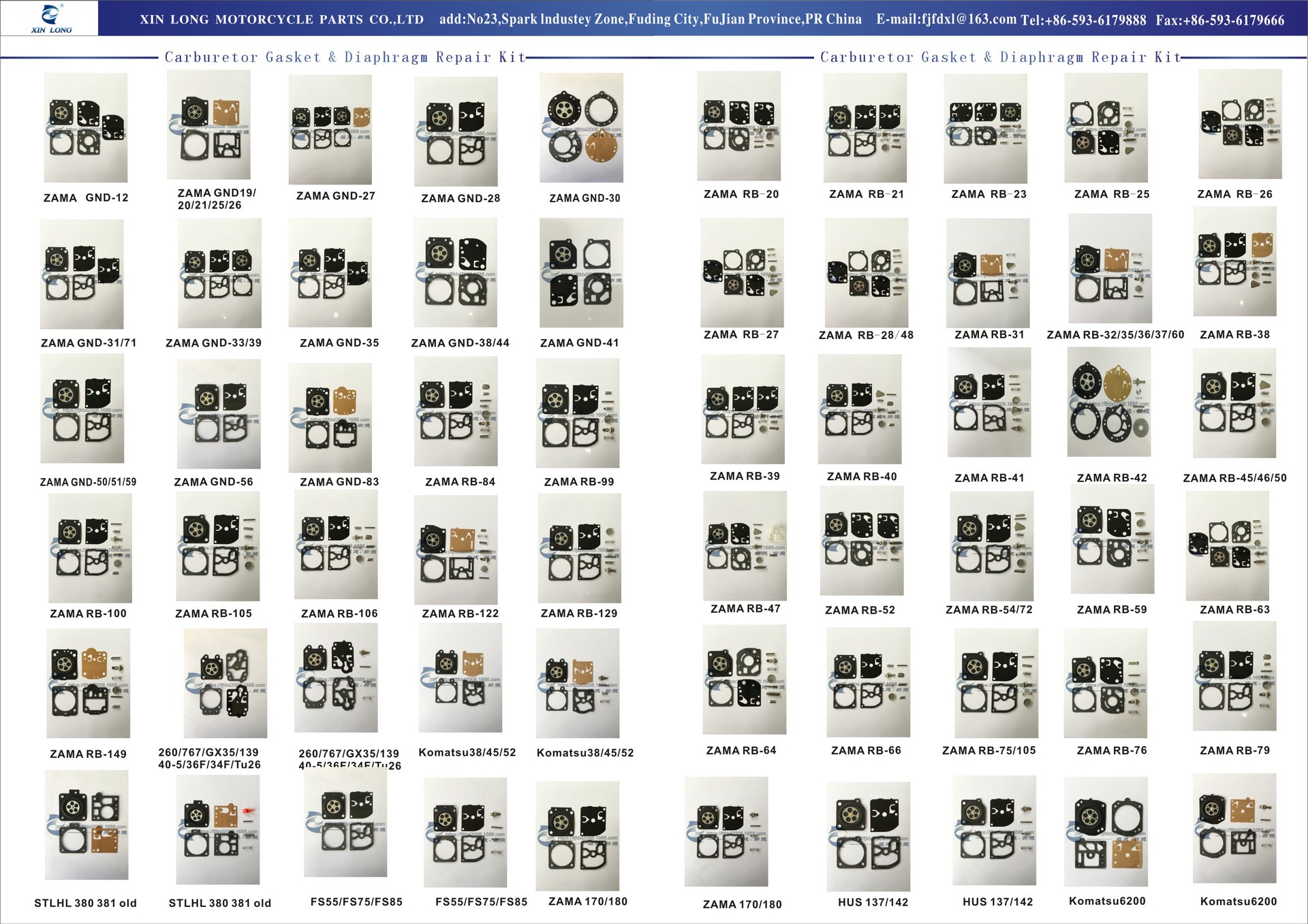Click the ZAMA RB-149 kit thumbnail
The height and width of the screenshot is (924, 1308).
point(88,683)
